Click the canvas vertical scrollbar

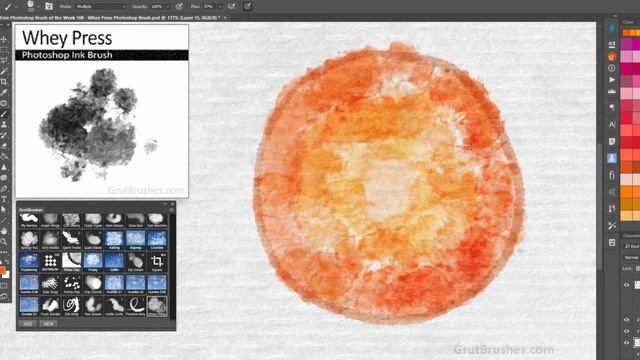(599, 206)
